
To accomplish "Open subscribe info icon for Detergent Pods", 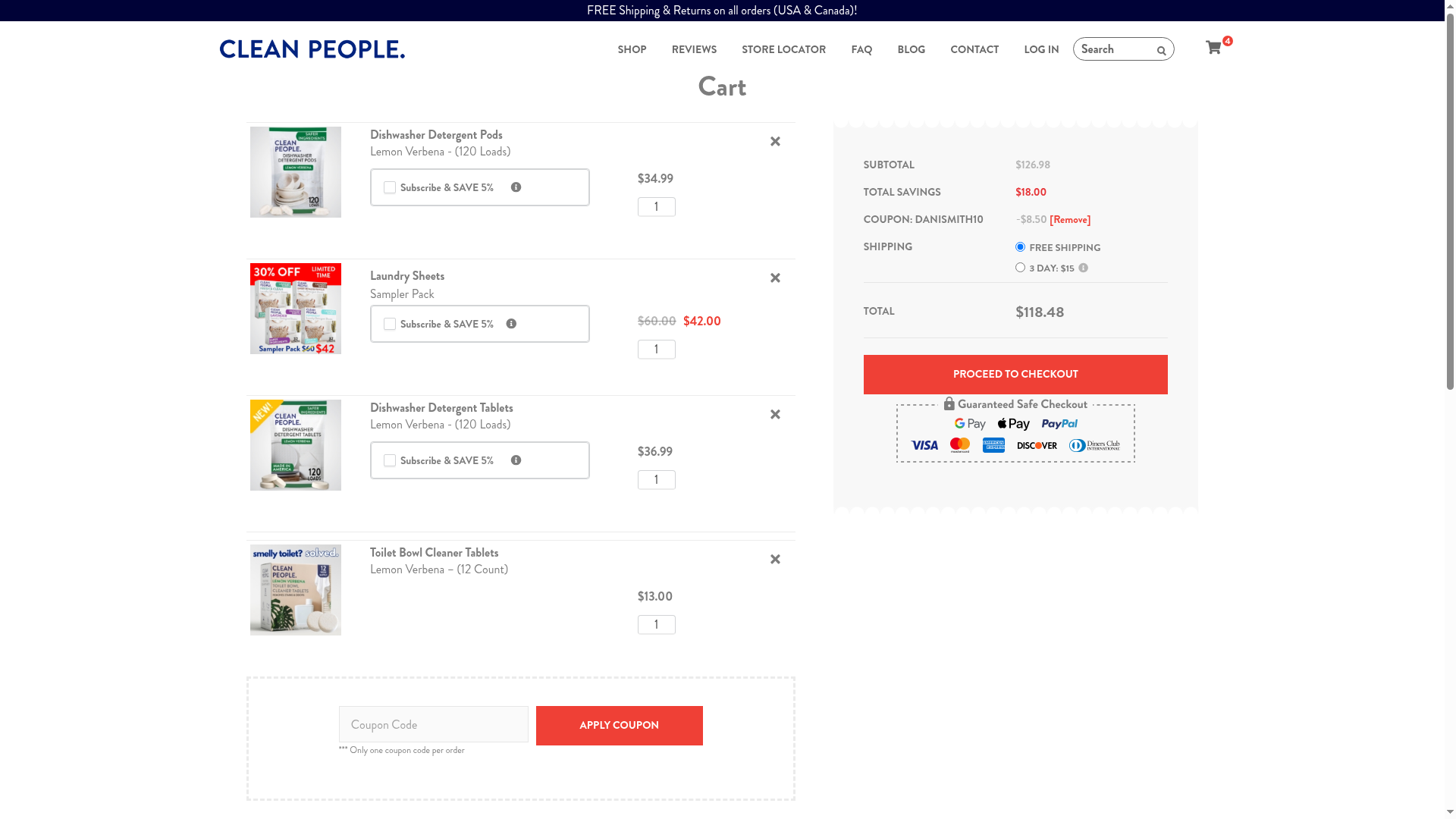I will click(x=516, y=187).
